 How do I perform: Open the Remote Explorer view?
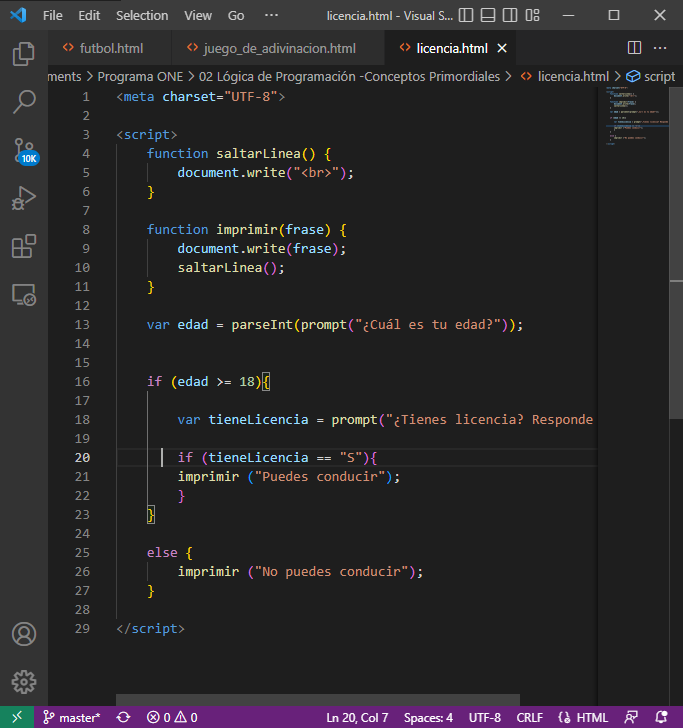click(23, 294)
